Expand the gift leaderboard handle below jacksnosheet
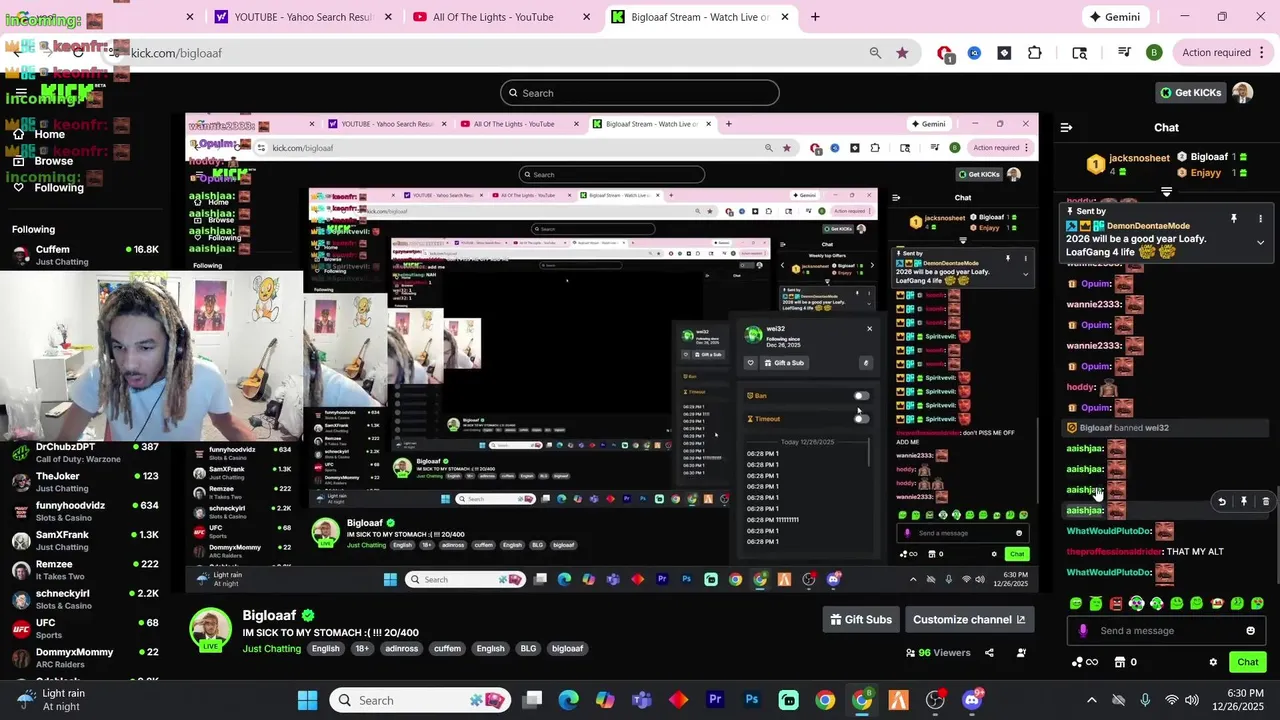Viewport: 1280px width, 720px height. (x=1166, y=191)
